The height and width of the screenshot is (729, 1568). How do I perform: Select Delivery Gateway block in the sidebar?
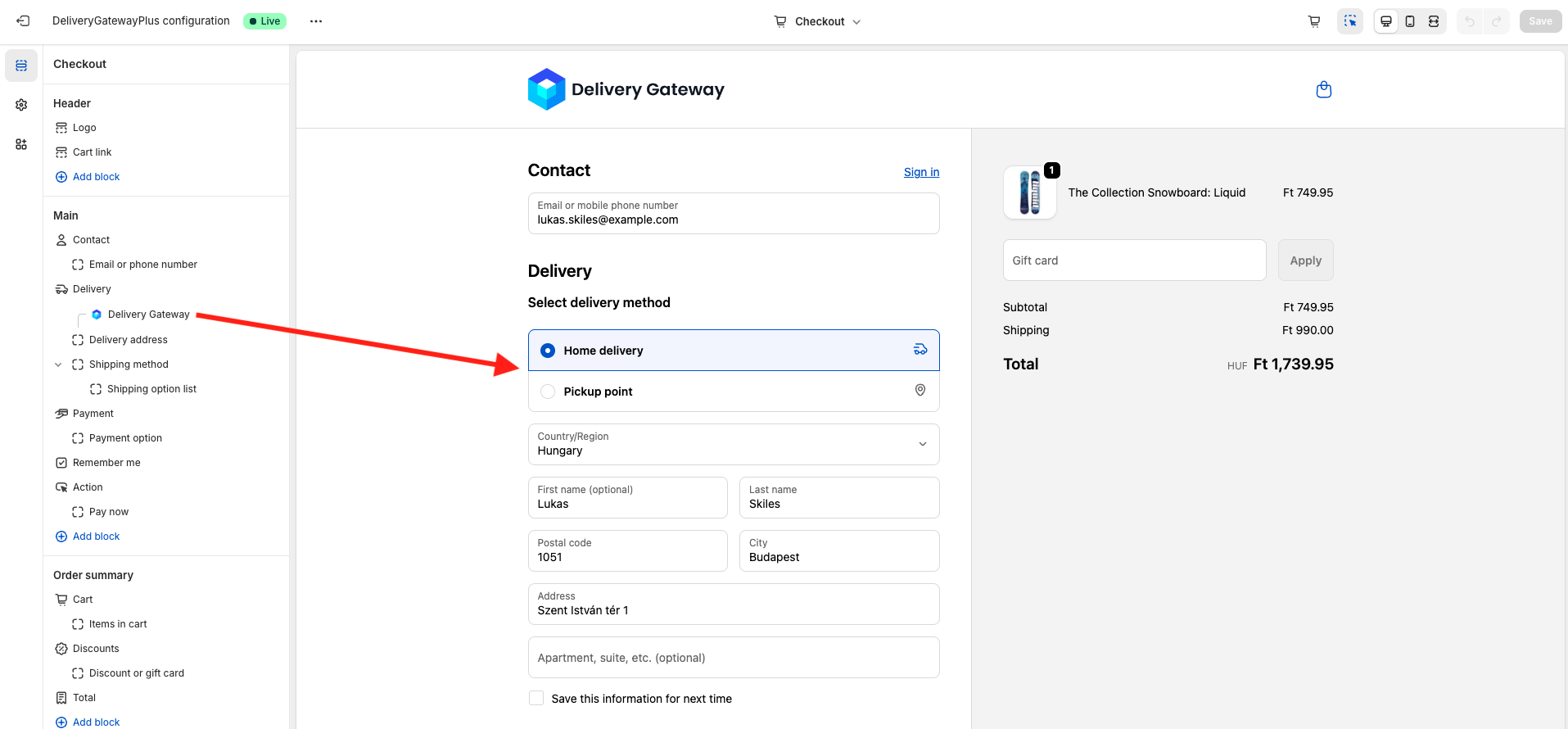coord(148,315)
